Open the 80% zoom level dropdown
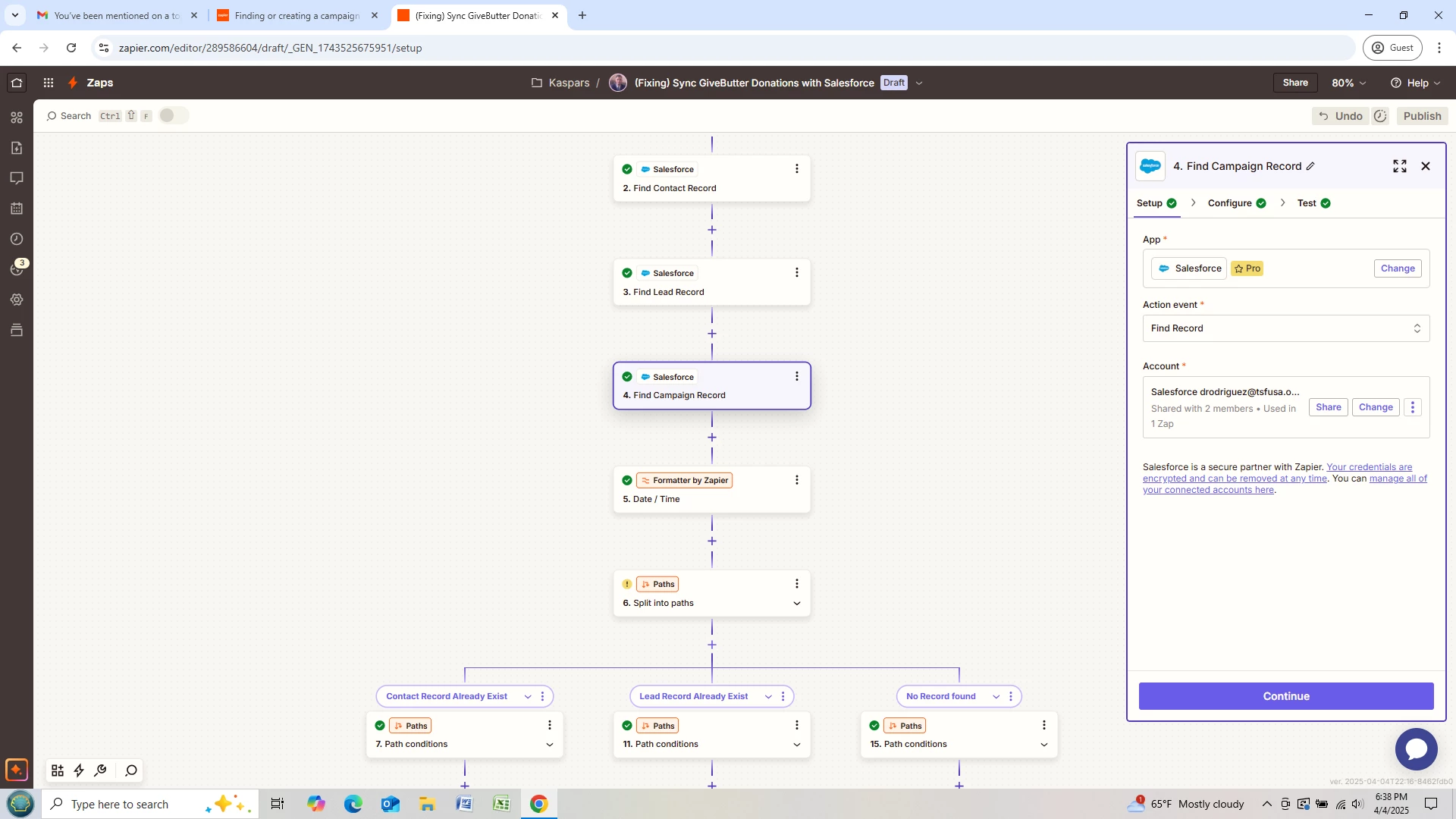 [1348, 83]
